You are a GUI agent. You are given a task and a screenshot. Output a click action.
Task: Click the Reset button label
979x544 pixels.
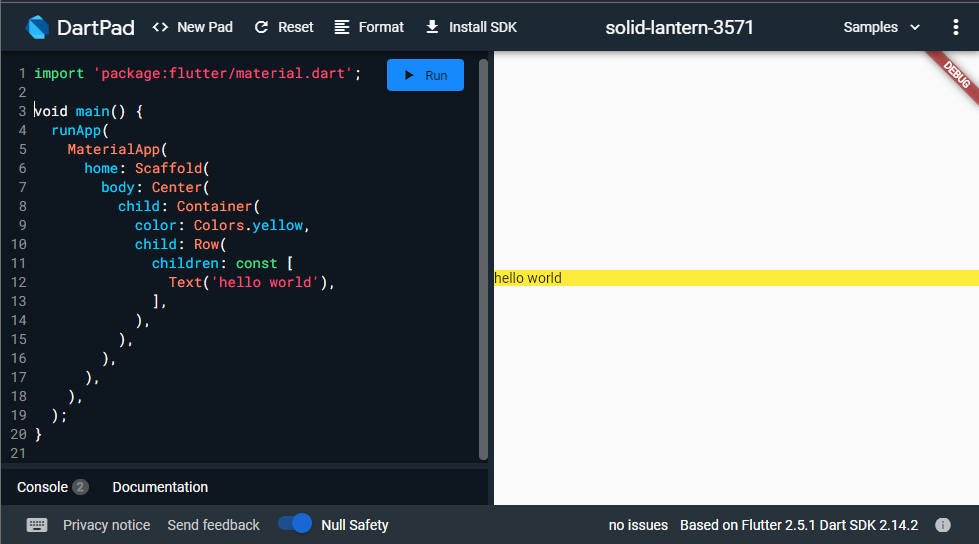click(x=296, y=27)
